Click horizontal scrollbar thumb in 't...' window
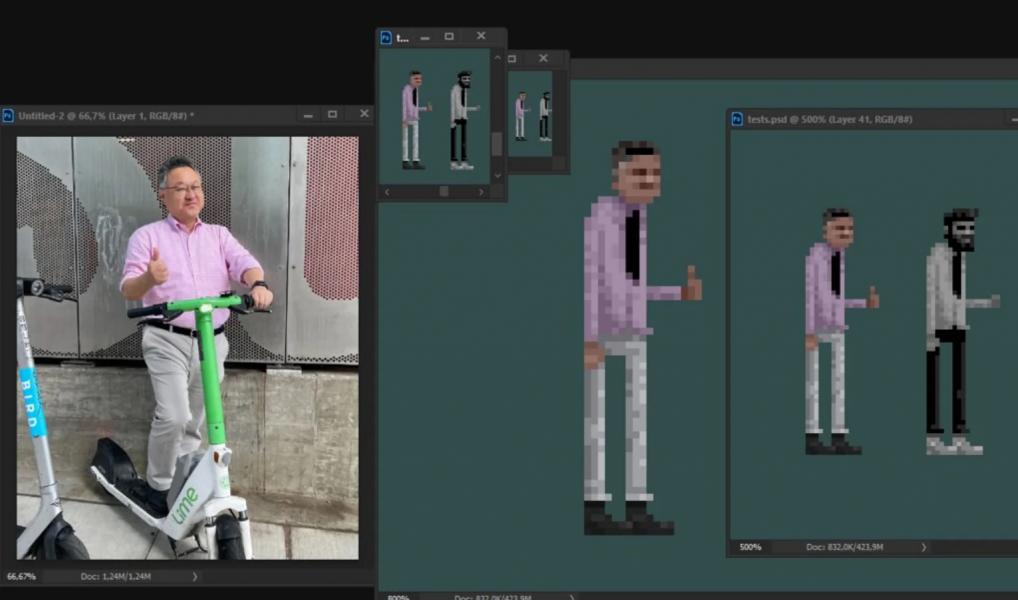The width and height of the screenshot is (1018, 600). pyautogui.click(x=444, y=192)
